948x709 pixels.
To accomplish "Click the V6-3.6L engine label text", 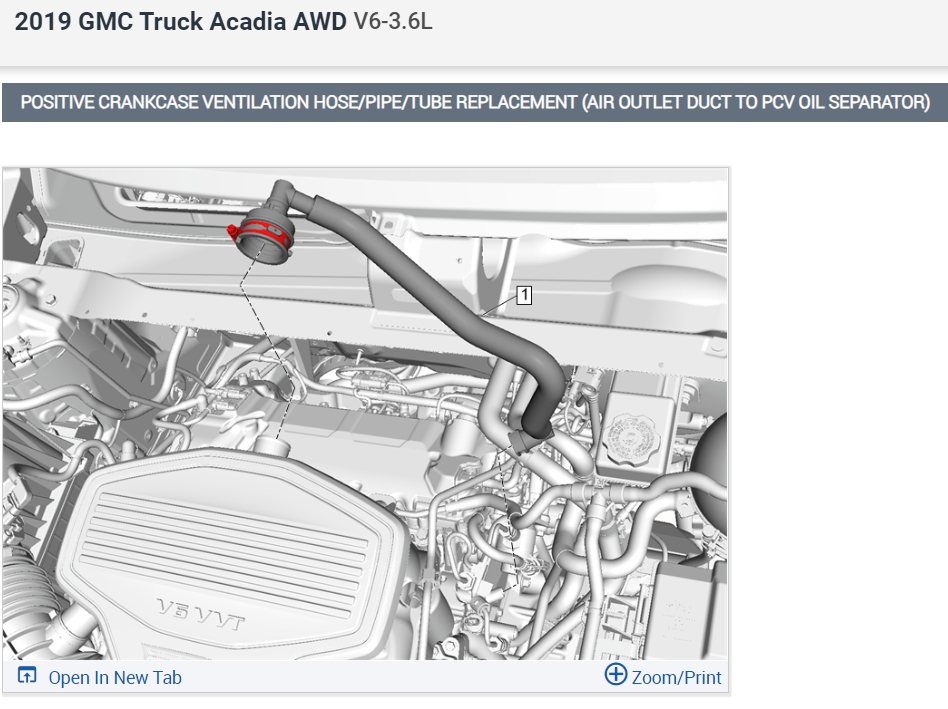I will tap(393, 22).
